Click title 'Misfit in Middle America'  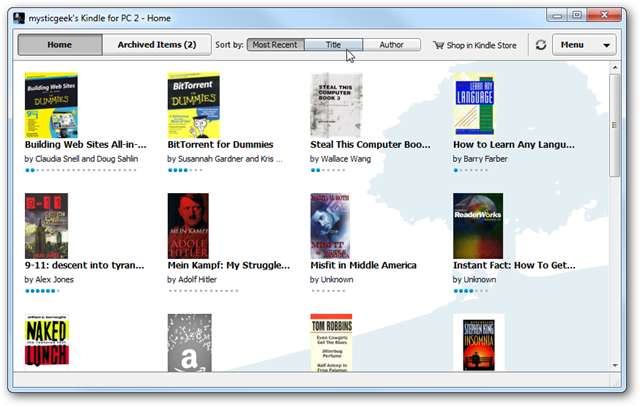pos(363,265)
